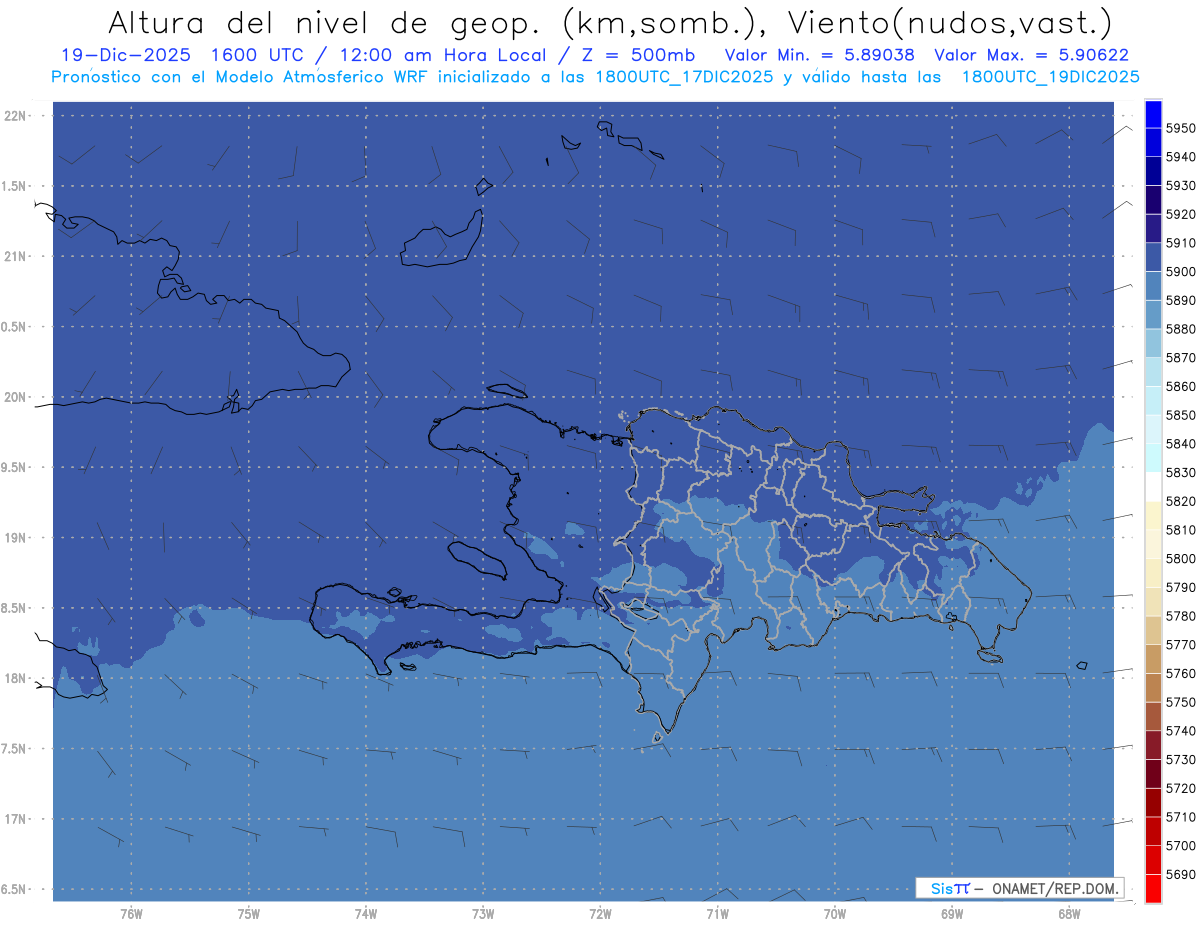This screenshot has height=927, width=1200.
Task: Click the 5820 color scale label
Action: (1180, 501)
